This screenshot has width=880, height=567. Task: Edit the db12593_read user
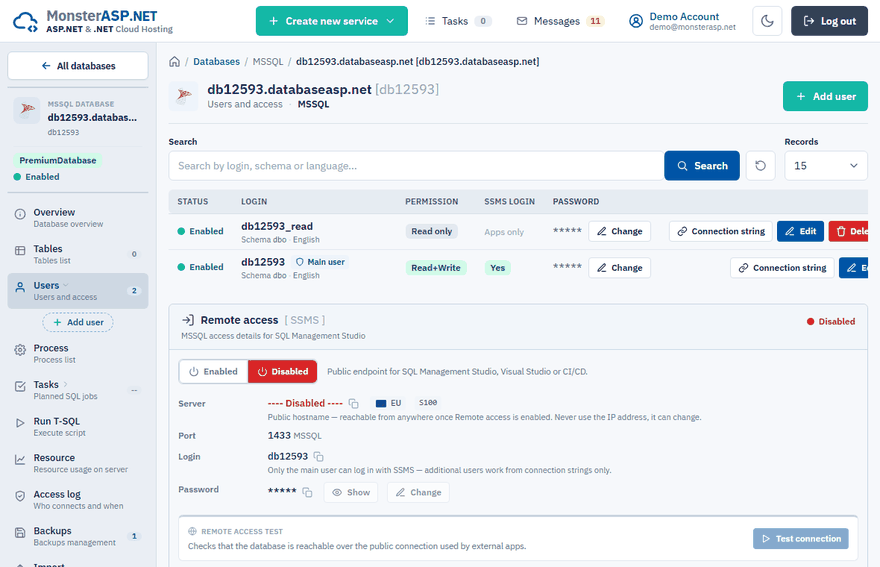[800, 231]
